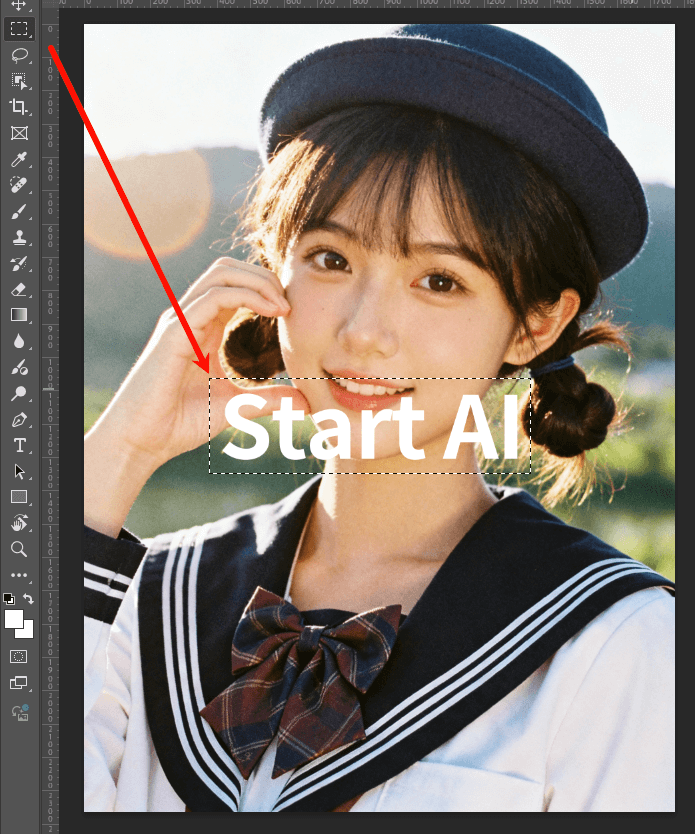695x834 pixels.
Task: Activate the Object Selection tool
Action: 18,81
